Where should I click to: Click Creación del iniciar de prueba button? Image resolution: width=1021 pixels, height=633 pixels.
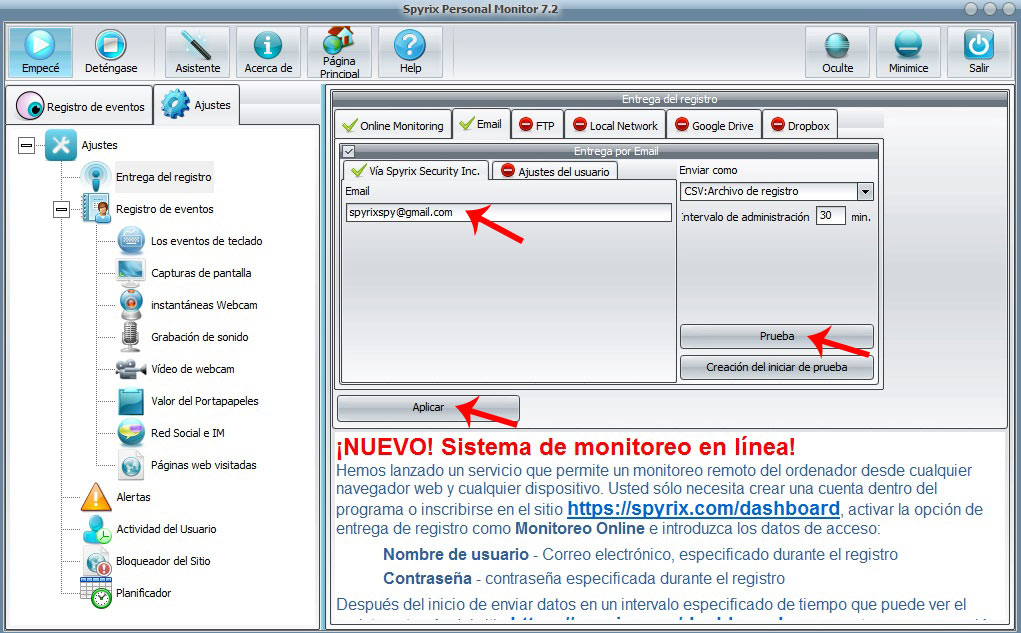(x=777, y=367)
